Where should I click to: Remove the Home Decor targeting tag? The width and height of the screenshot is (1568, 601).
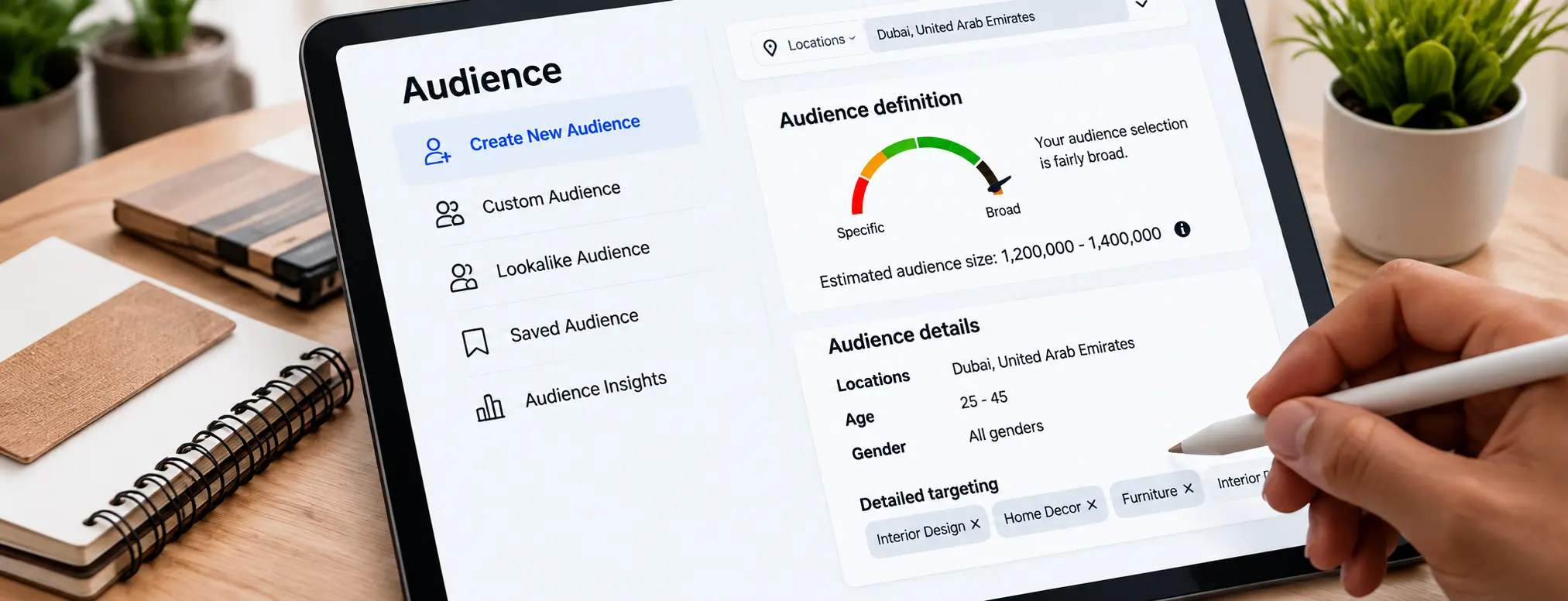point(1092,505)
